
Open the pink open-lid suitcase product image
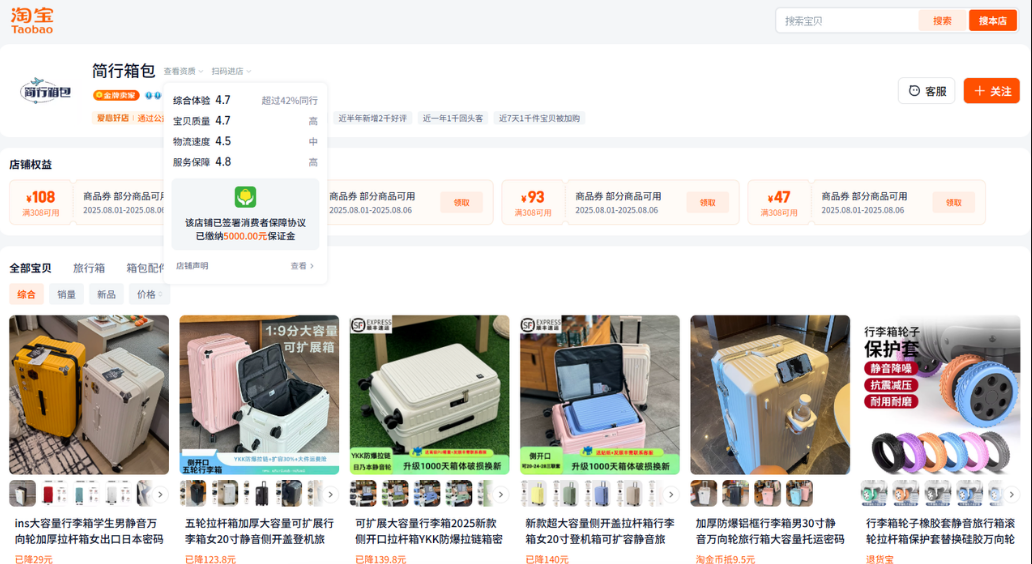600,394
